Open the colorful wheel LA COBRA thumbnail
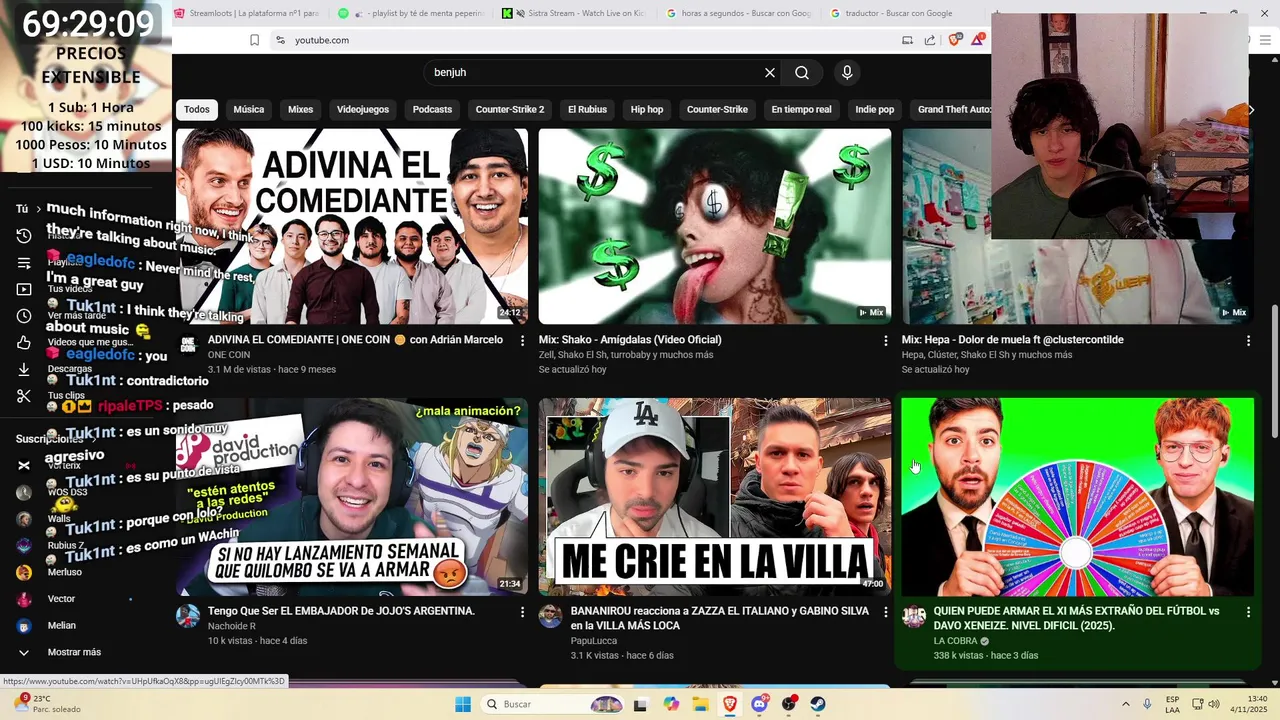1280x720 pixels. coord(1078,497)
